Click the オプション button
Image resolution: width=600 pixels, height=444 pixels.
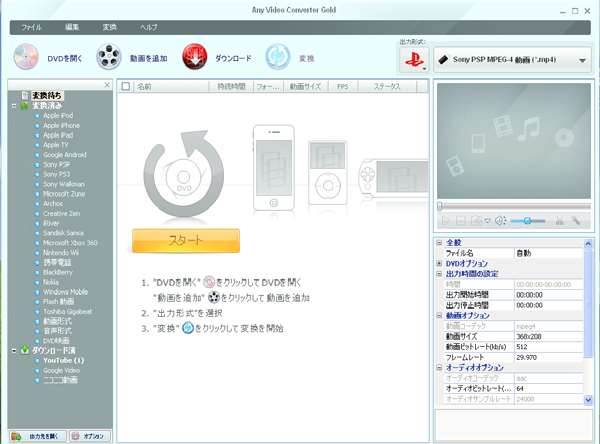pos(90,436)
